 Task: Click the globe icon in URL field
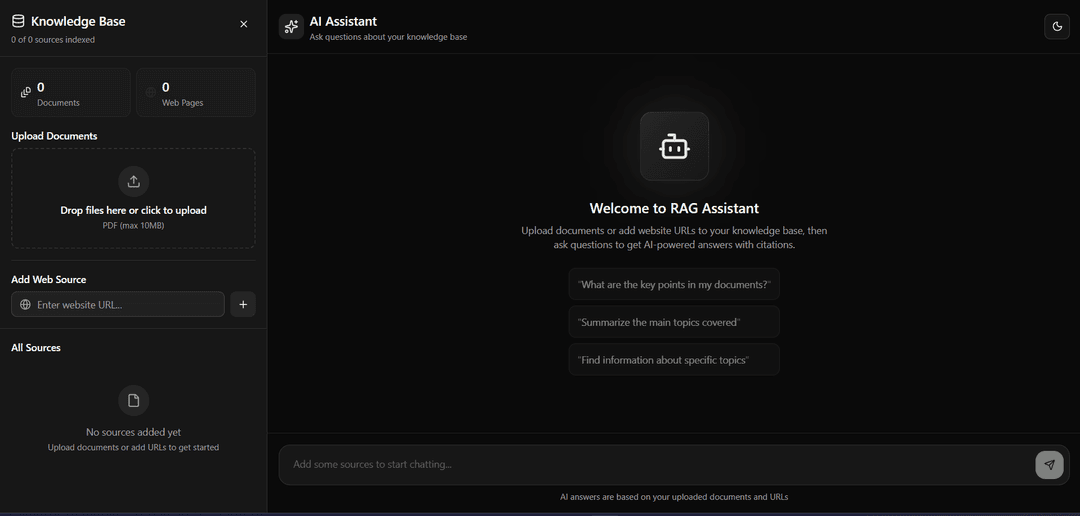coord(26,305)
